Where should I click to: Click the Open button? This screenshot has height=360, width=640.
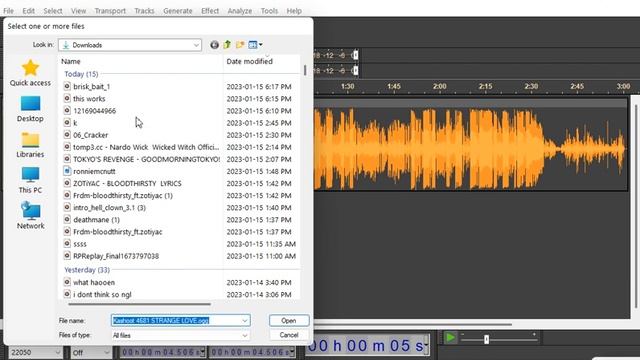289,320
